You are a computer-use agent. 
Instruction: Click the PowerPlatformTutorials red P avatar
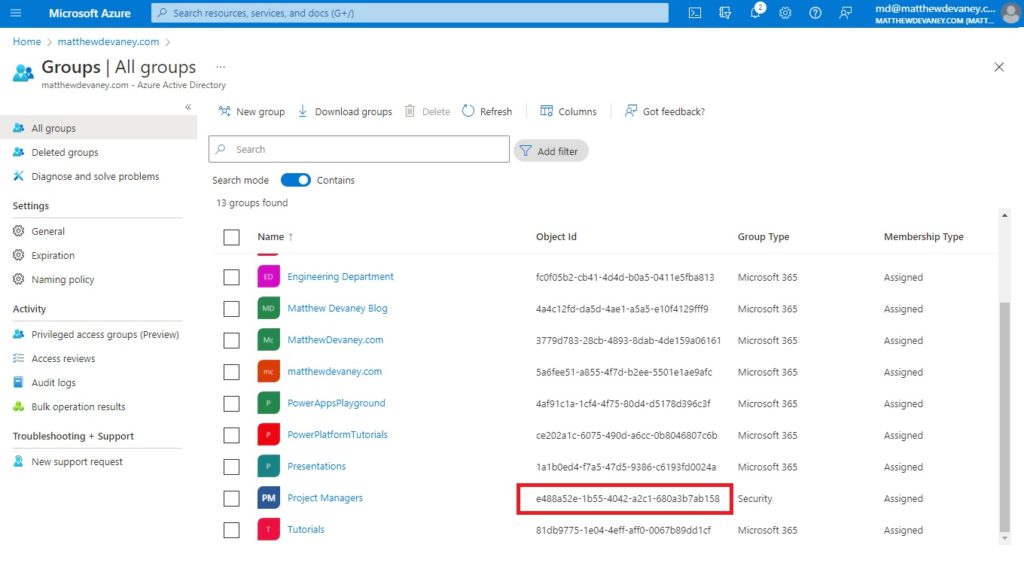click(268, 434)
